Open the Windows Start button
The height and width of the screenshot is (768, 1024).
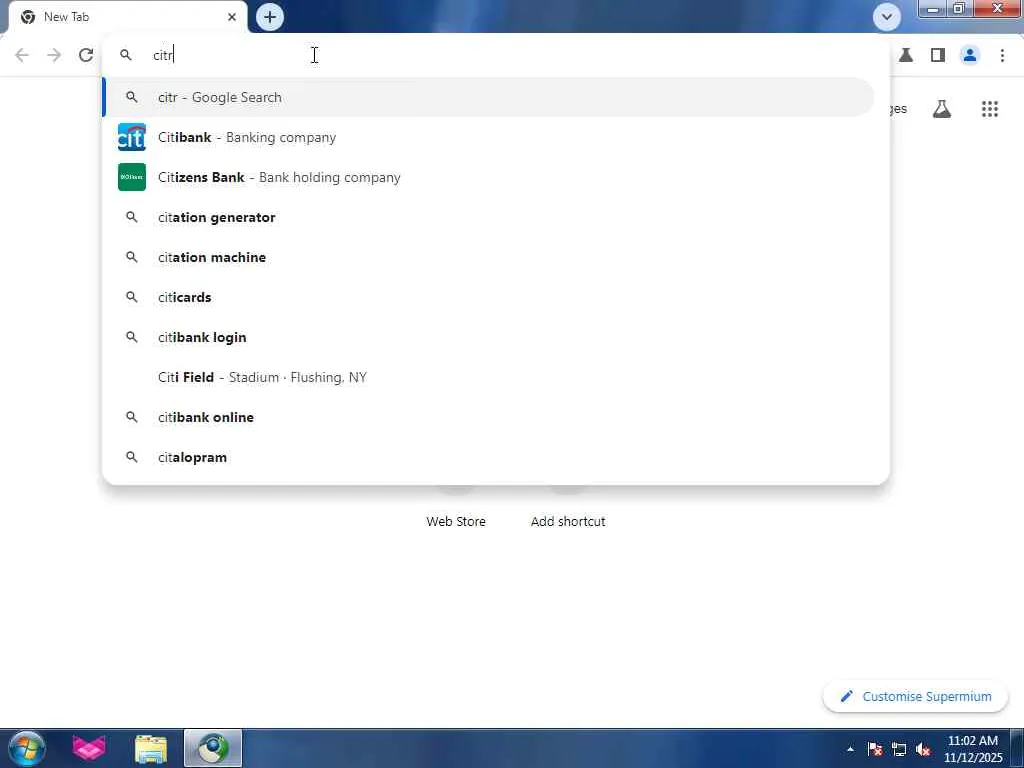tap(26, 748)
